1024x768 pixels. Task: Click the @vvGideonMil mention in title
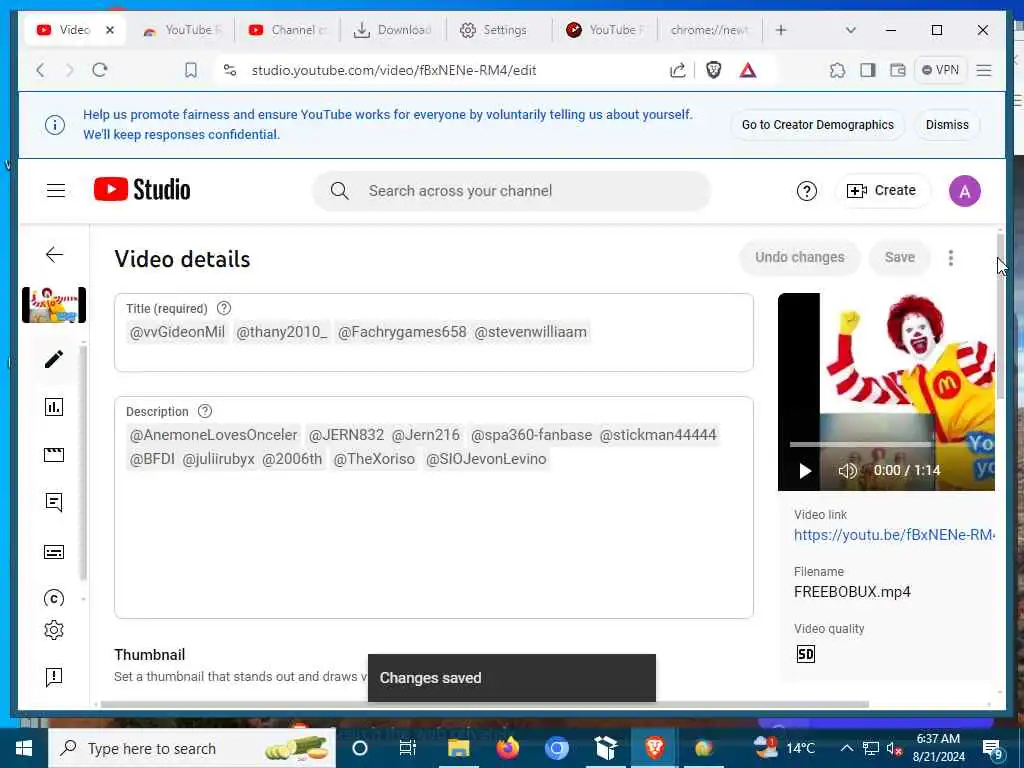coord(177,332)
